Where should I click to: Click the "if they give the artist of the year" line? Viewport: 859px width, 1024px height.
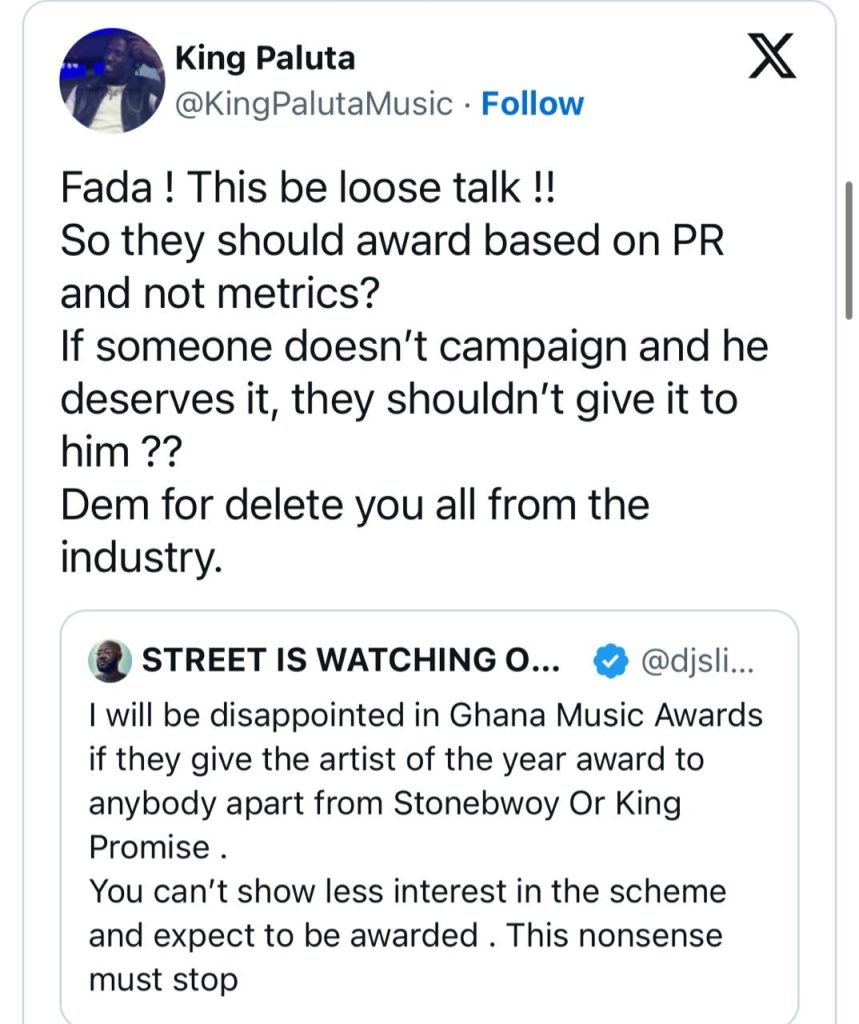pyautogui.click(x=396, y=760)
